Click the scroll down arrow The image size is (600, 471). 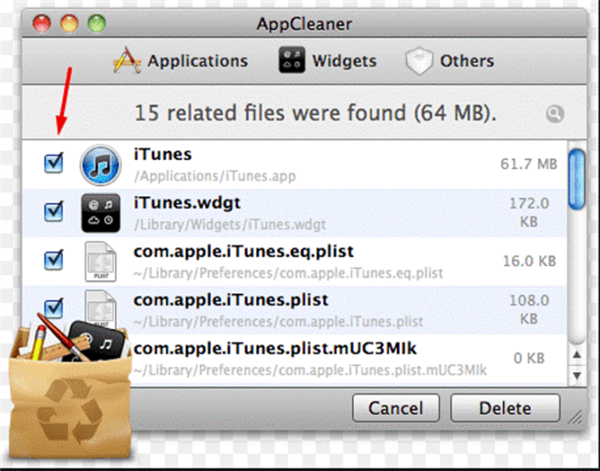(577, 375)
